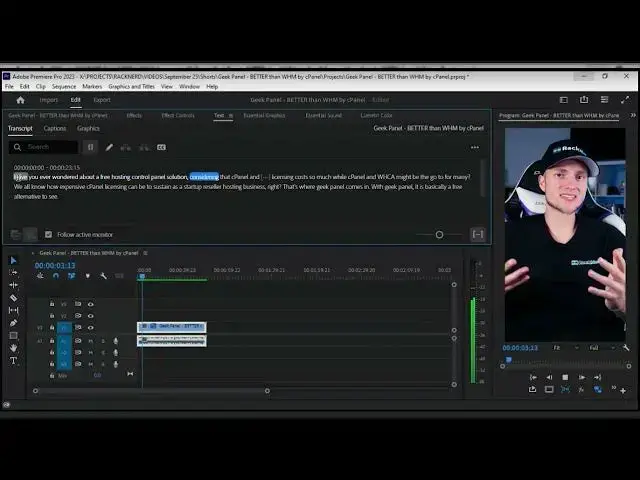Switch to the Captions tab
Viewport: 640px width, 480px height.
point(55,128)
